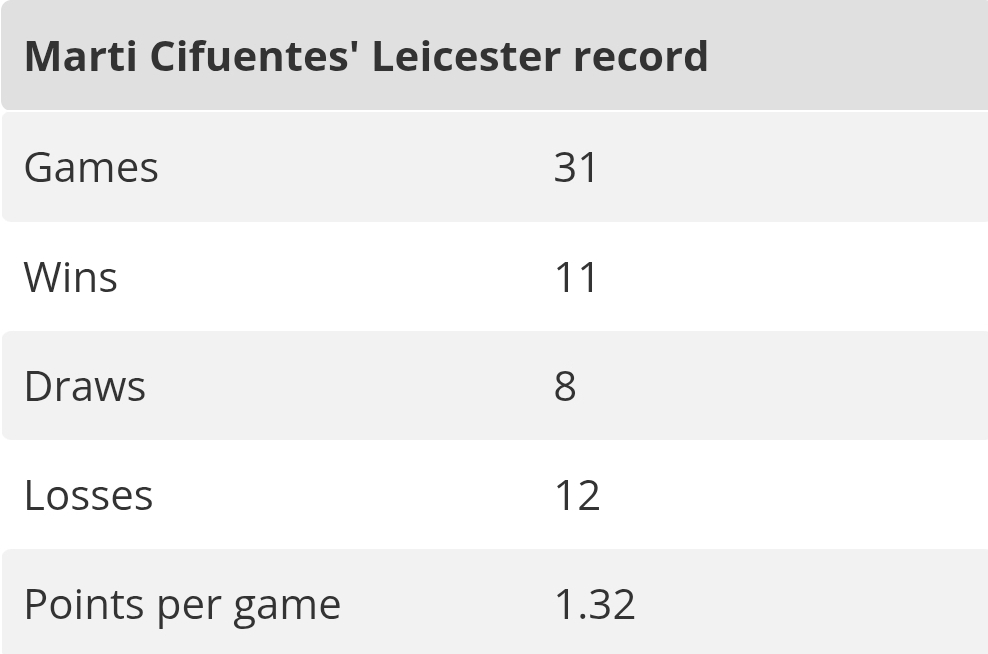Viewport: 988px width, 654px height.
Task: Click empty space right of value 31
Action: [800, 167]
